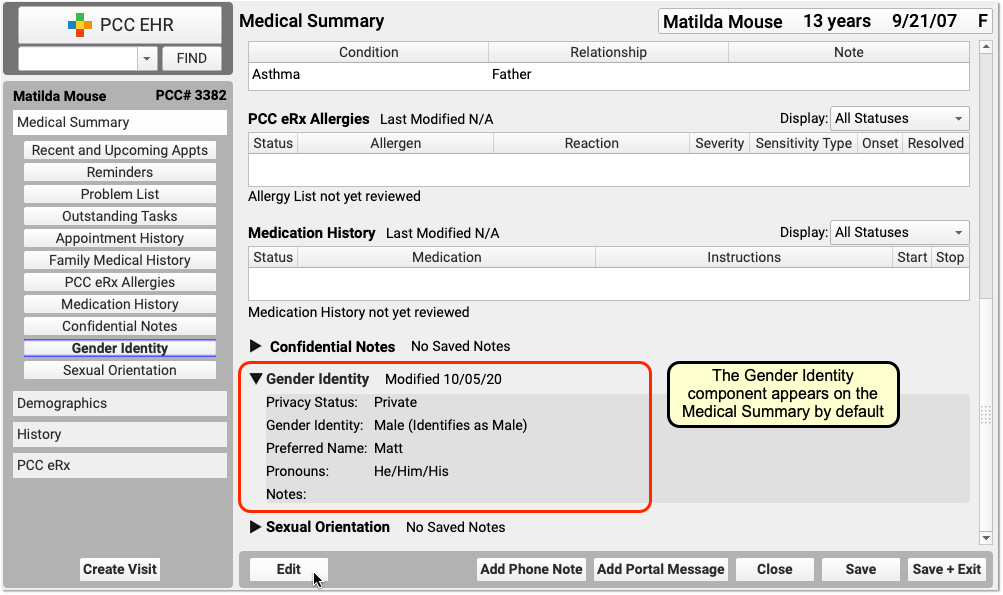
Task: Click into the patient search field
Action: point(77,58)
